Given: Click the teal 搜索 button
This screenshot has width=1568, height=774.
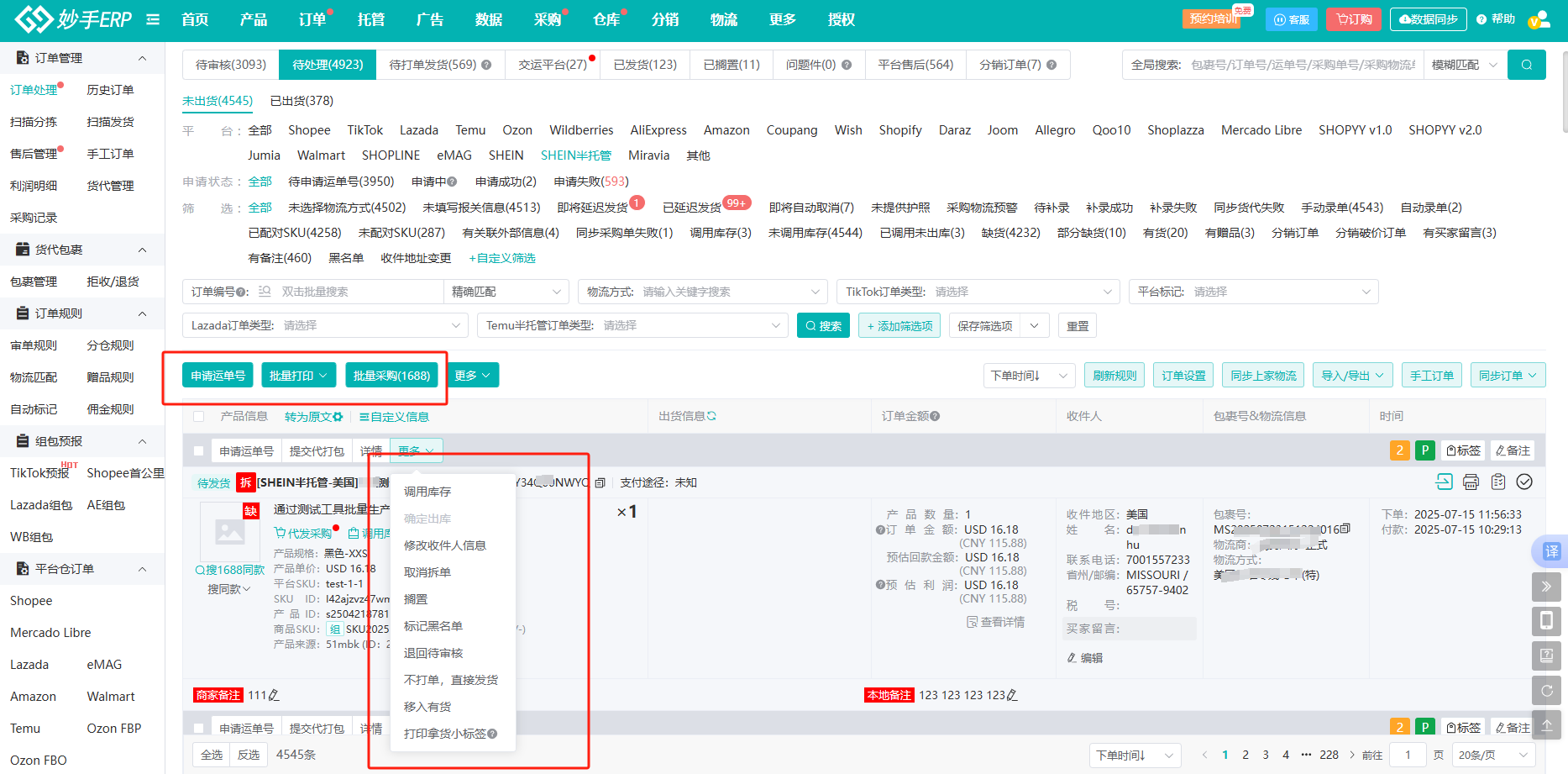Looking at the screenshot, I should 823,325.
